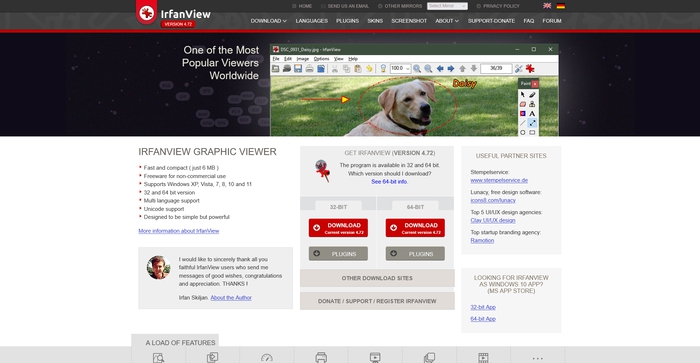Click the See 64-bit info link
The height and width of the screenshot is (363, 700).
pyautogui.click(x=389, y=182)
